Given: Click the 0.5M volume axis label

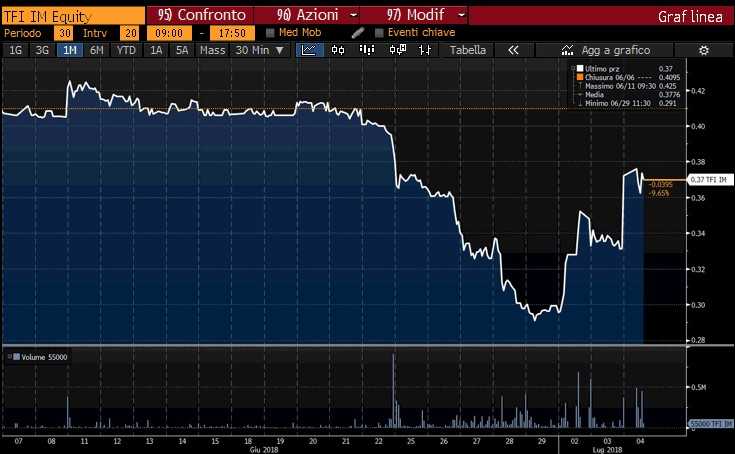Looking at the screenshot, I should pyautogui.click(x=698, y=387).
